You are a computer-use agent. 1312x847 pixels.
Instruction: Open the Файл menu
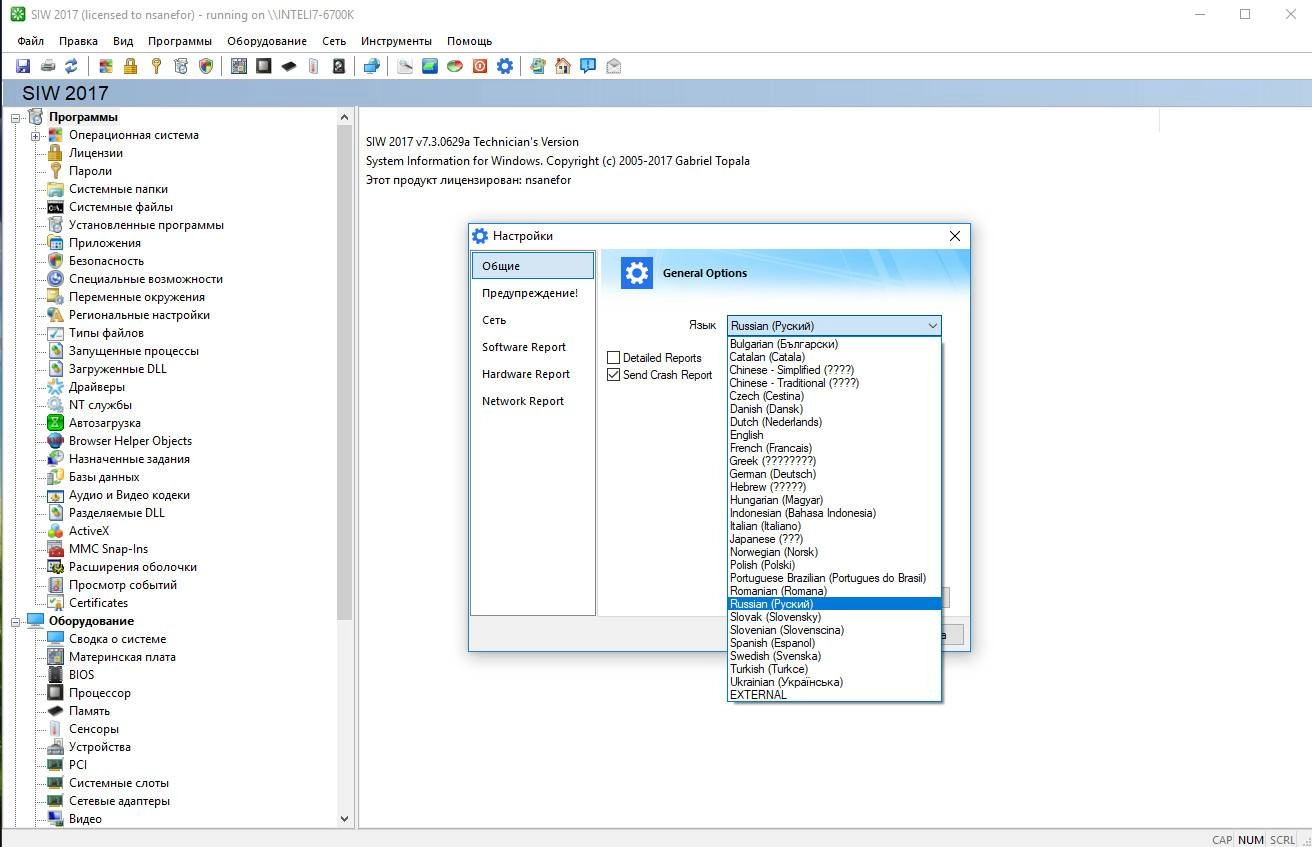[30, 41]
